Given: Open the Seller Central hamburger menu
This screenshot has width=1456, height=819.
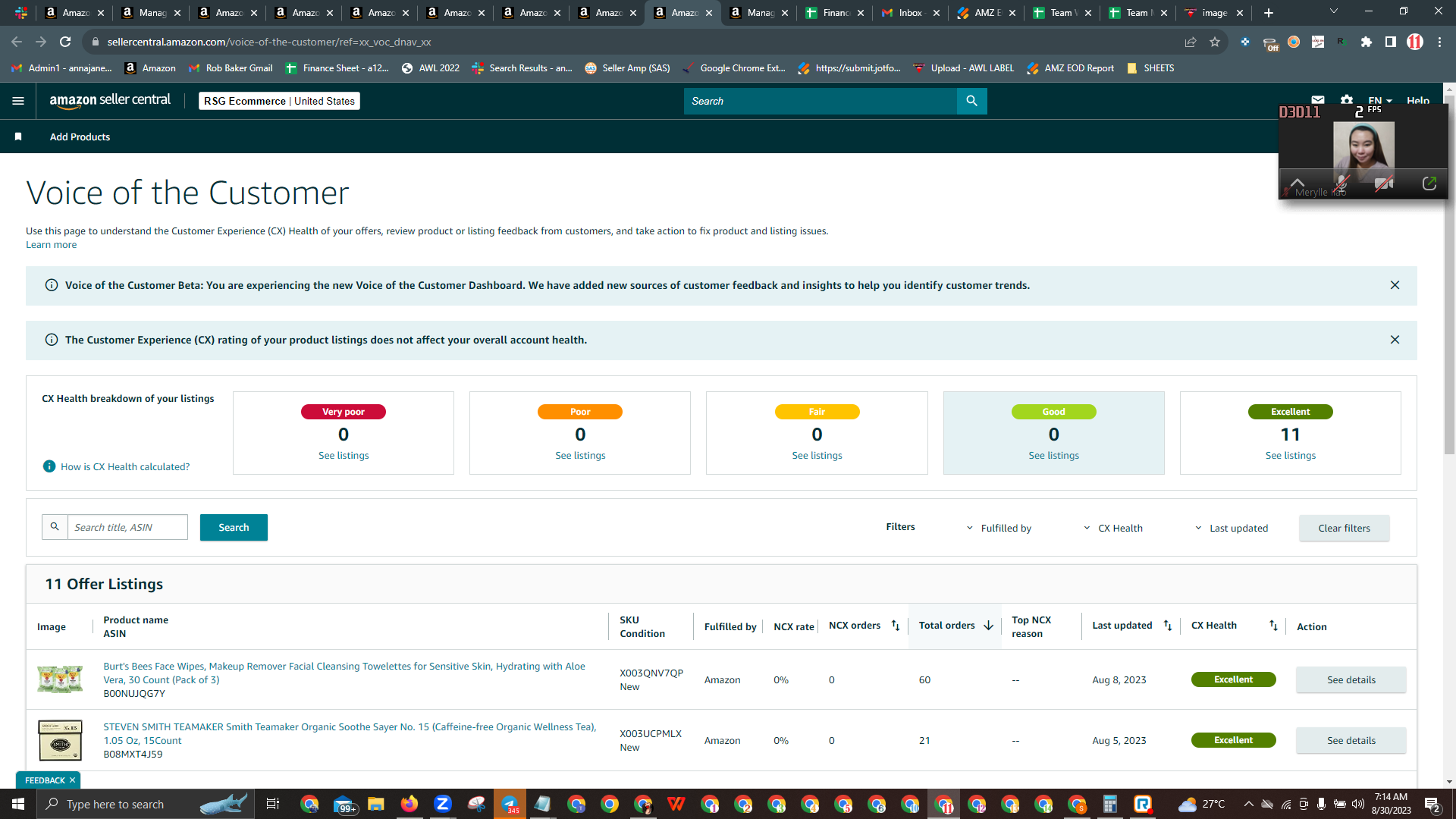Looking at the screenshot, I should (x=18, y=101).
